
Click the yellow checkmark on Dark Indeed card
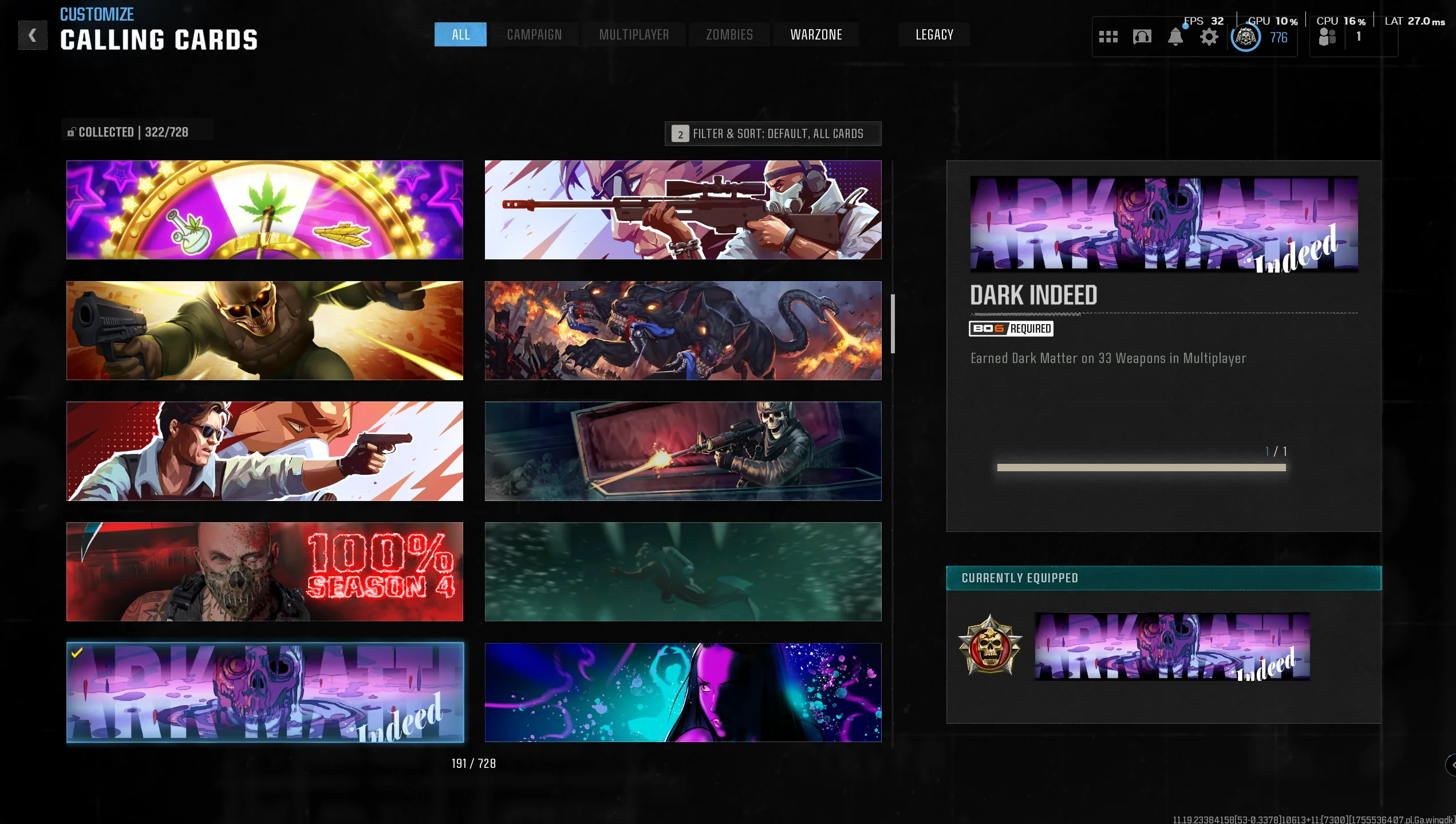coord(77,652)
